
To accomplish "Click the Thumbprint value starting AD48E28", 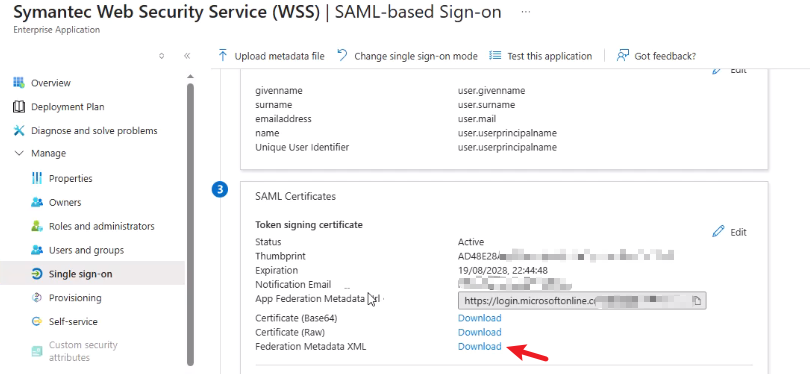I will pos(566,256).
